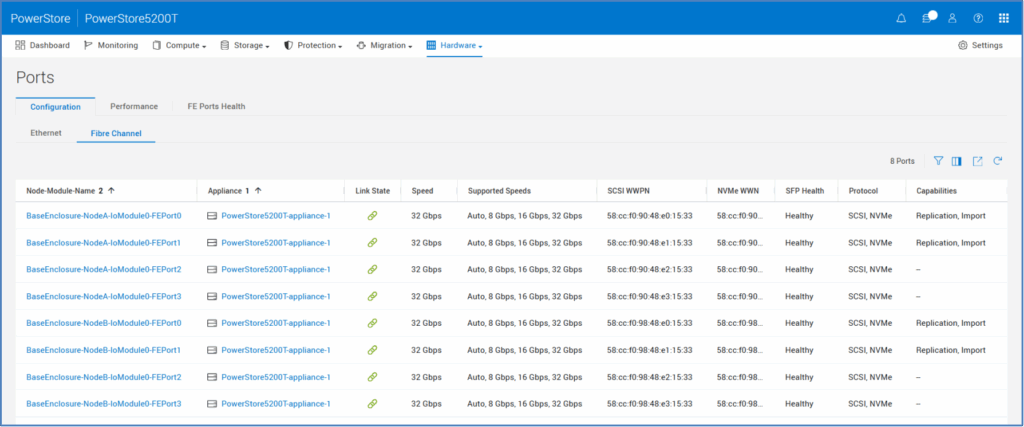This screenshot has height=427, width=1024.
Task: Open the alerts bell icon
Action: coord(901,18)
